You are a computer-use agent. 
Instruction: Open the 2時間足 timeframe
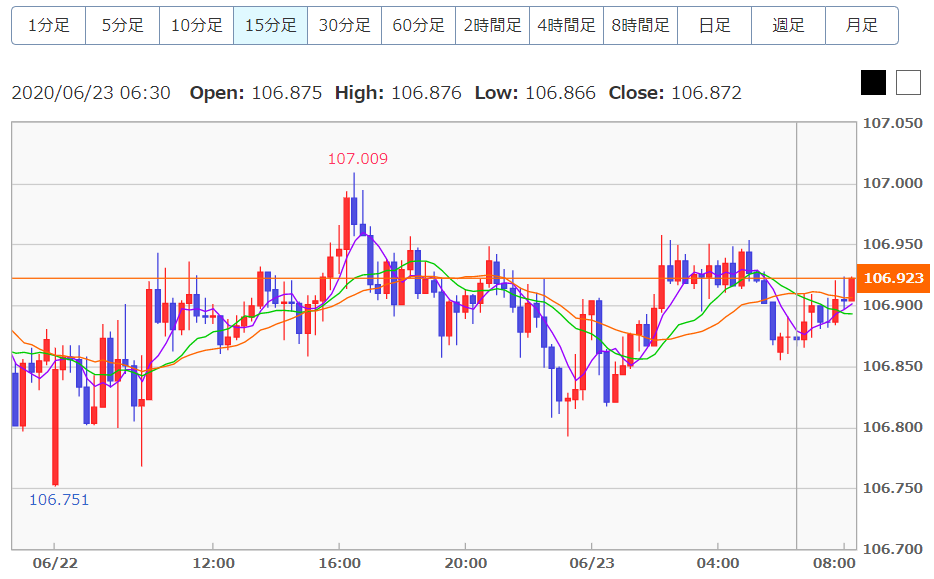tap(492, 26)
